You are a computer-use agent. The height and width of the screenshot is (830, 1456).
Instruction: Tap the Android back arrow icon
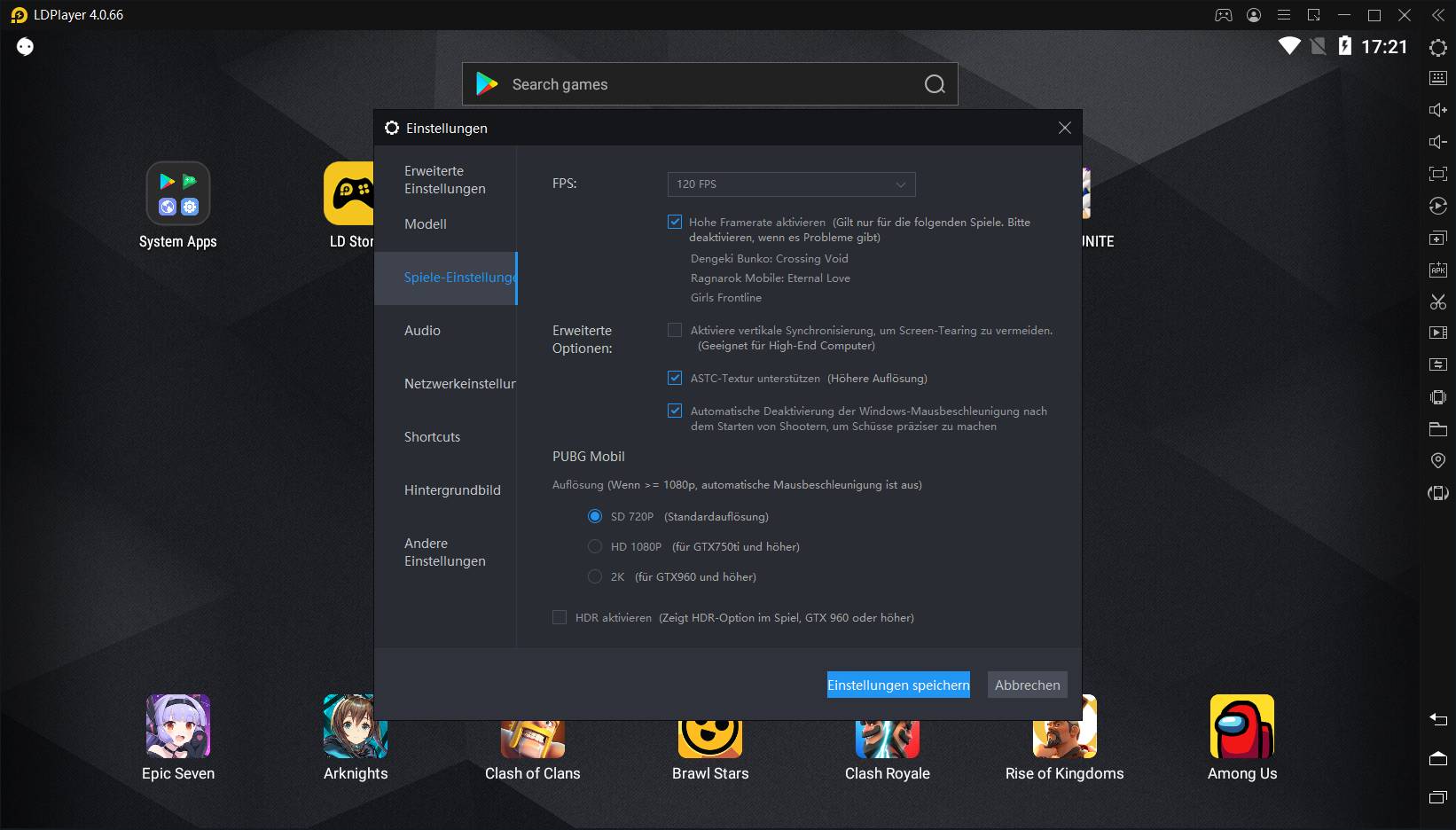pos(1438,718)
